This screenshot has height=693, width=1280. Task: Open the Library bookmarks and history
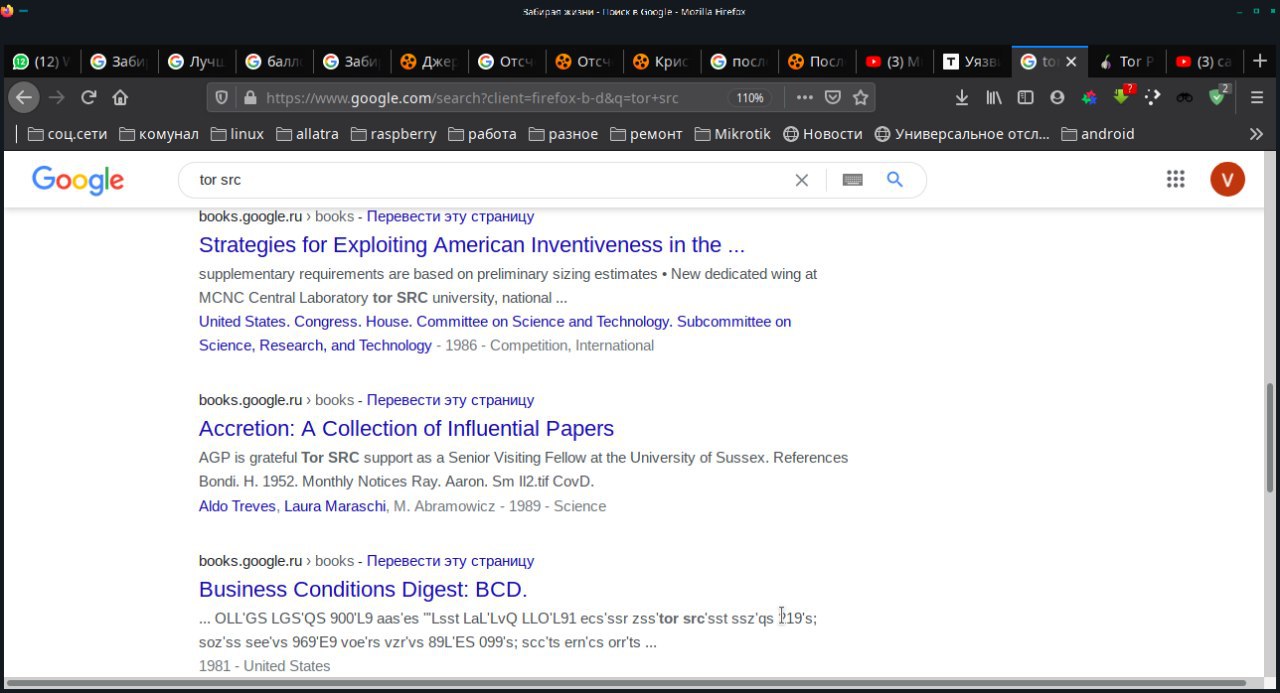[x=994, y=97]
